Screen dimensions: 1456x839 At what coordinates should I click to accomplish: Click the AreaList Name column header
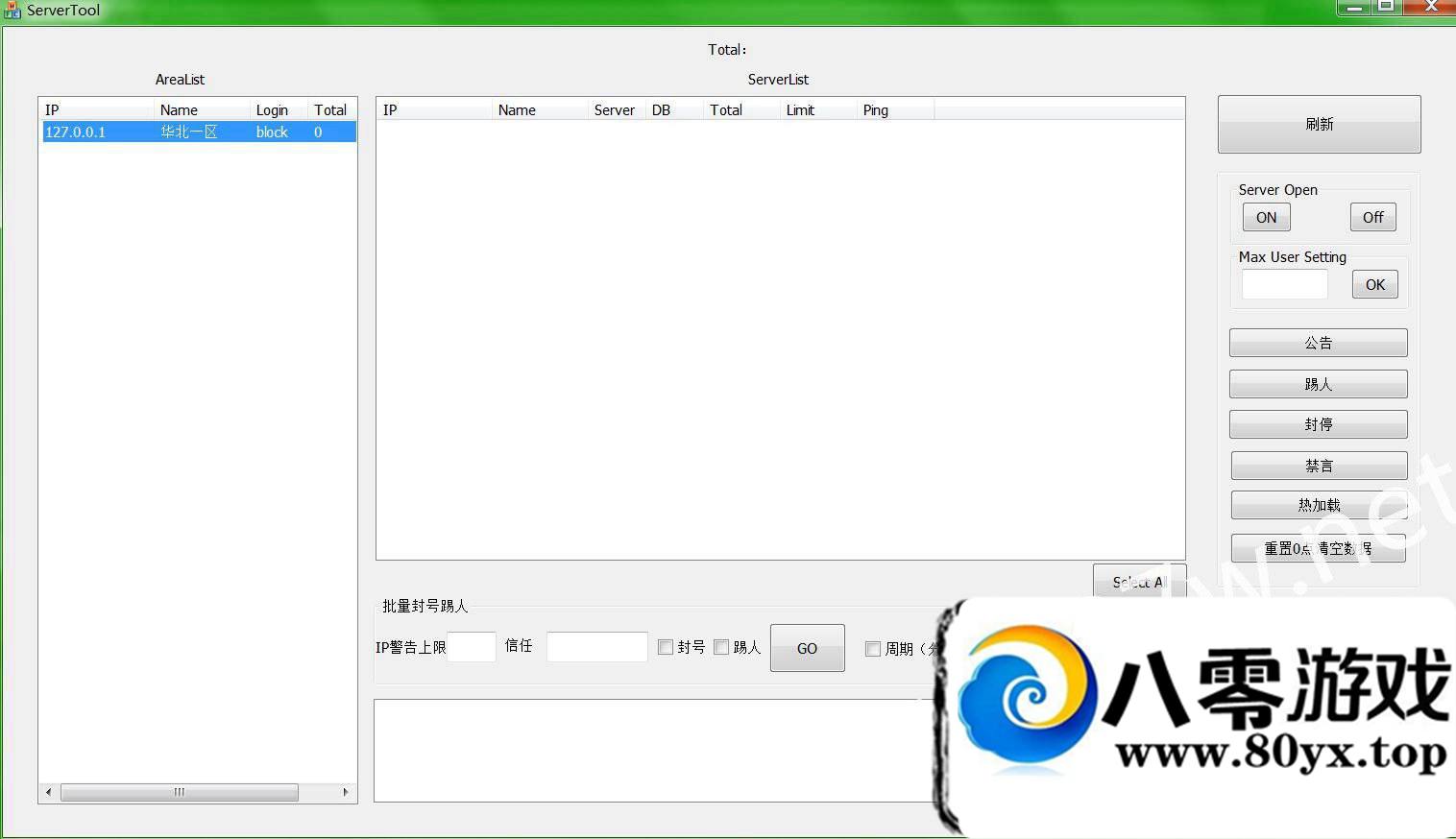tap(202, 109)
